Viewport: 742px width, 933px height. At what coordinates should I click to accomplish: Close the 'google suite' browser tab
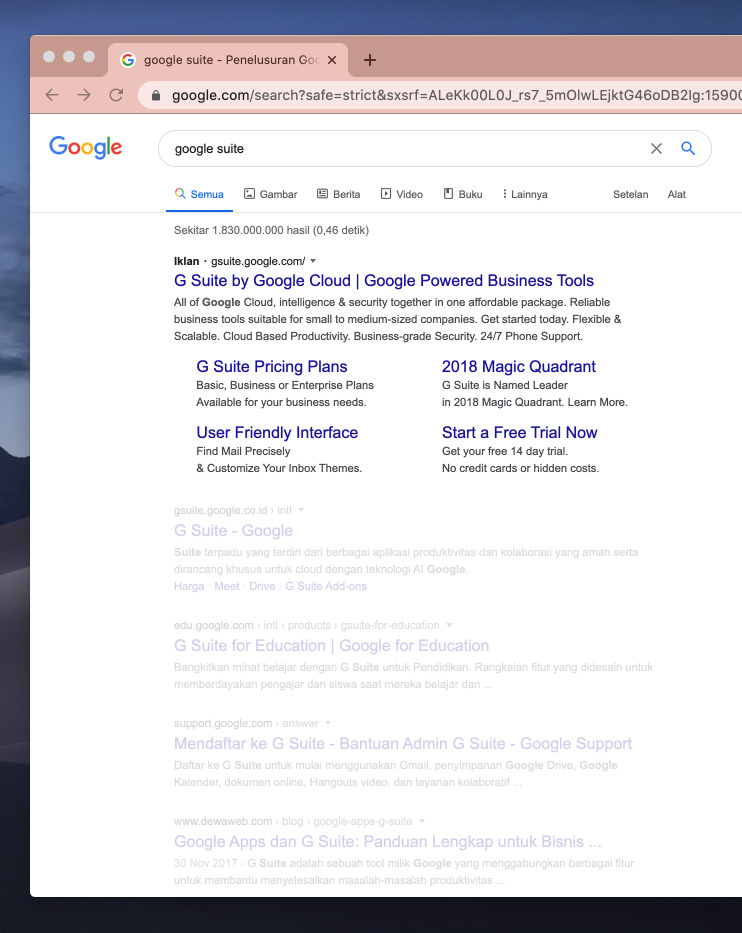[x=332, y=60]
